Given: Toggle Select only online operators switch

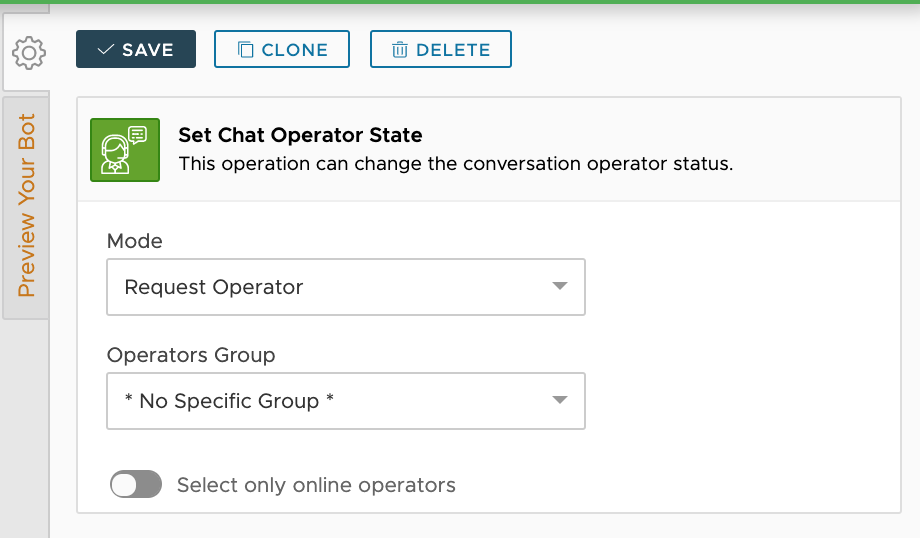Looking at the screenshot, I should pos(136,485).
